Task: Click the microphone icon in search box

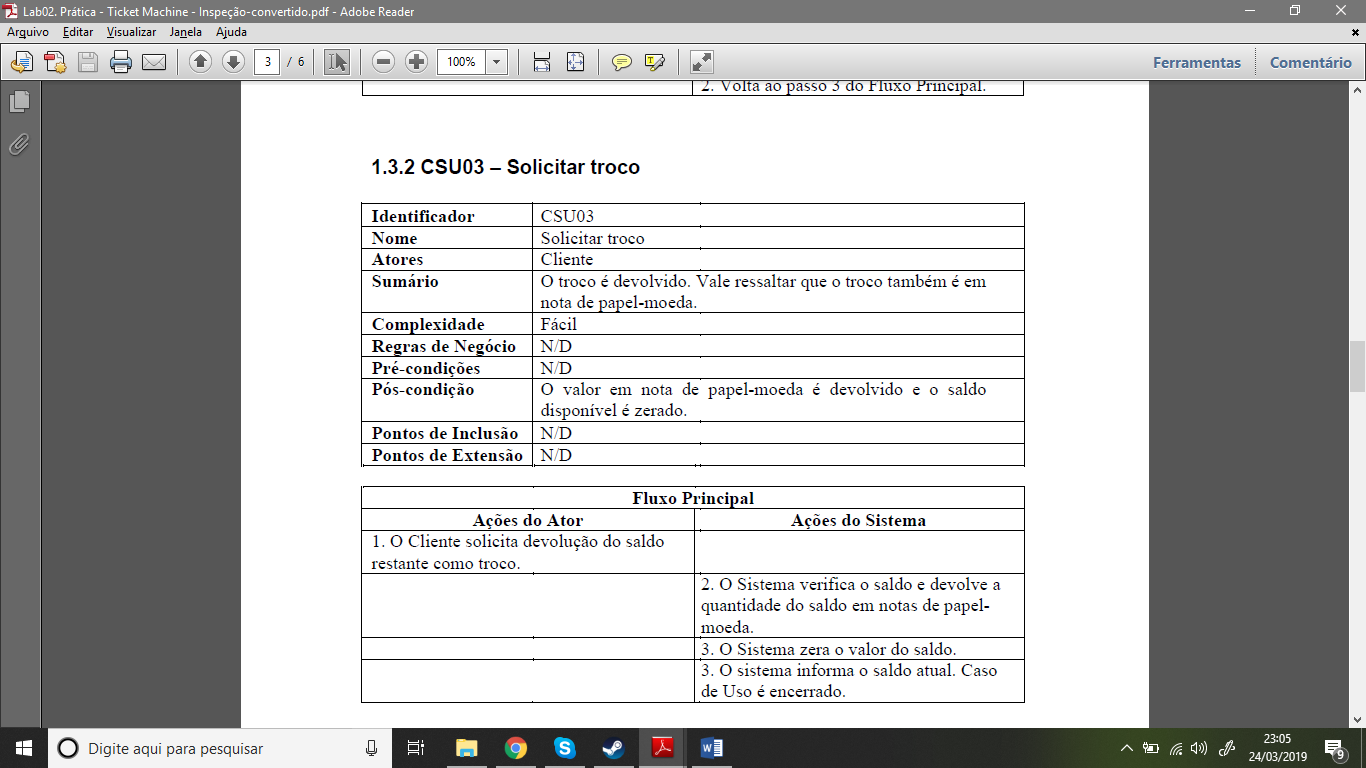Action: coord(371,748)
